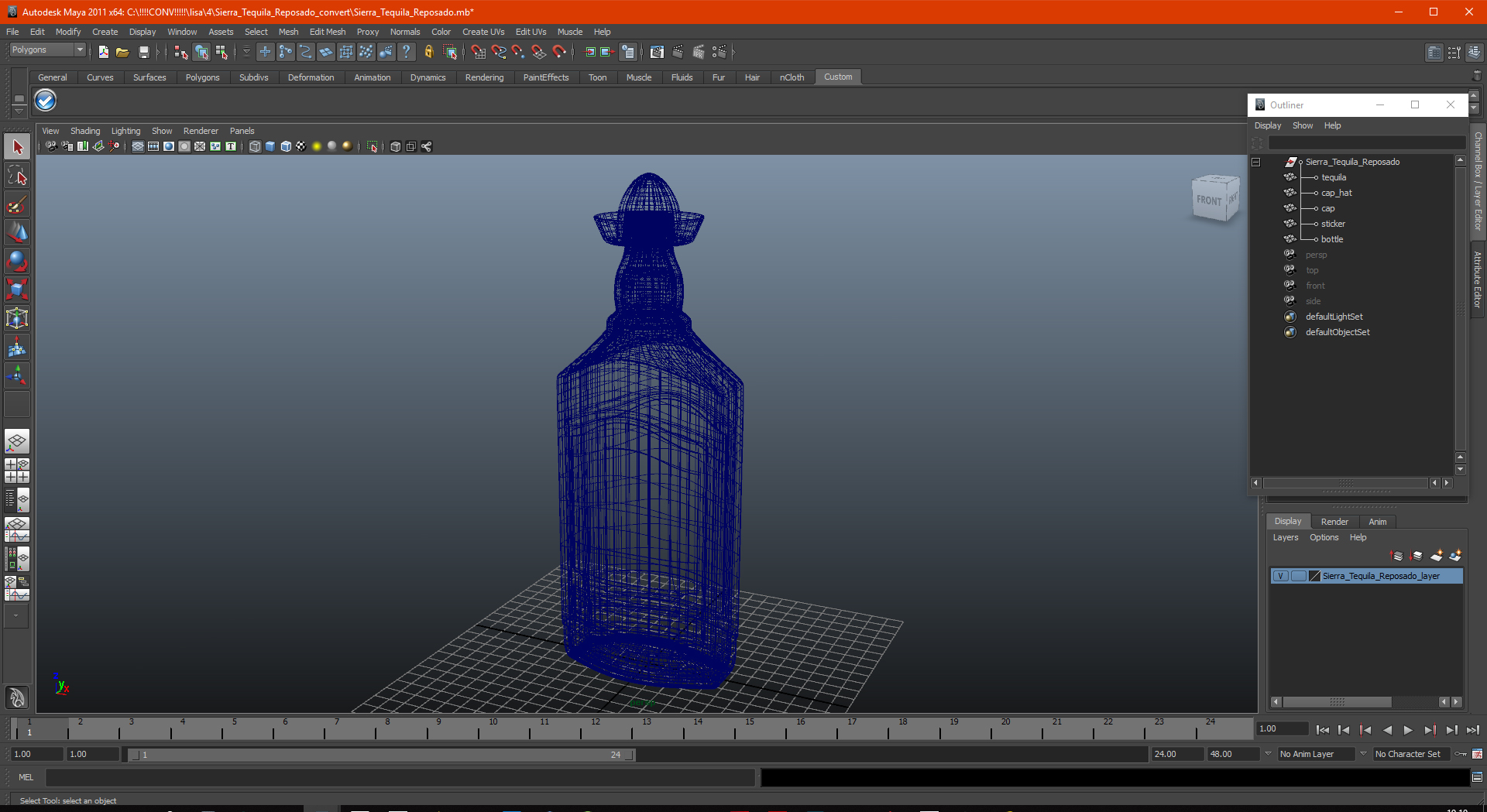The image size is (1487, 812).
Task: Open the No Anim Layer dropdown arrow
Action: pyautogui.click(x=1269, y=753)
